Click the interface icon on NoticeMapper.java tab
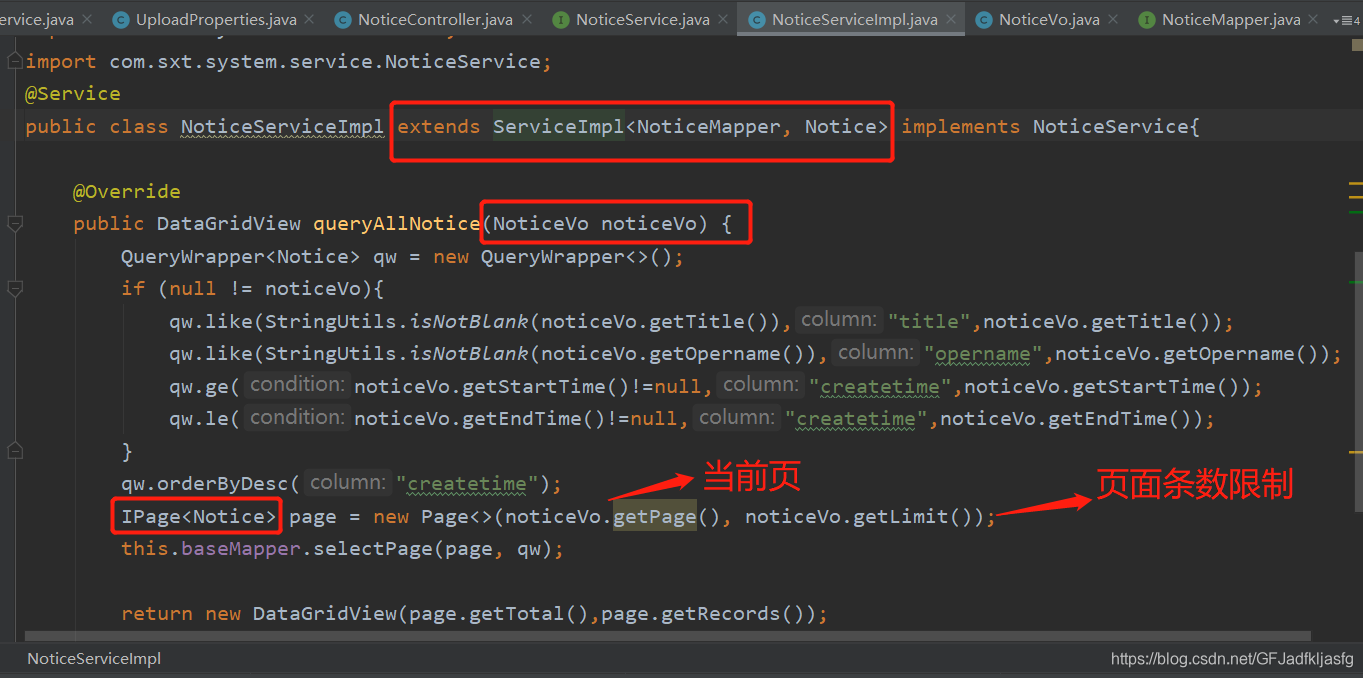 coord(1146,19)
